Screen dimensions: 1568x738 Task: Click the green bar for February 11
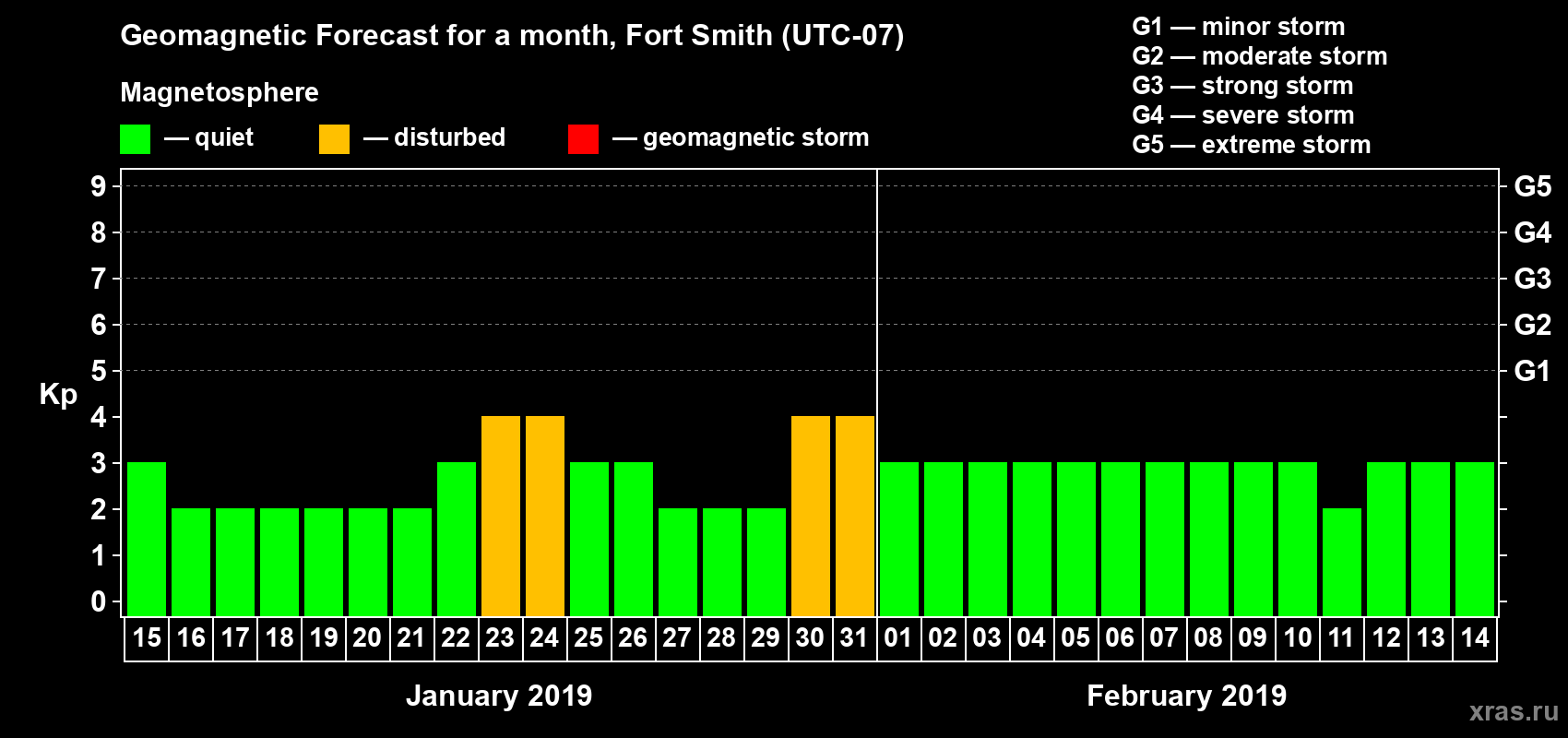1342,562
